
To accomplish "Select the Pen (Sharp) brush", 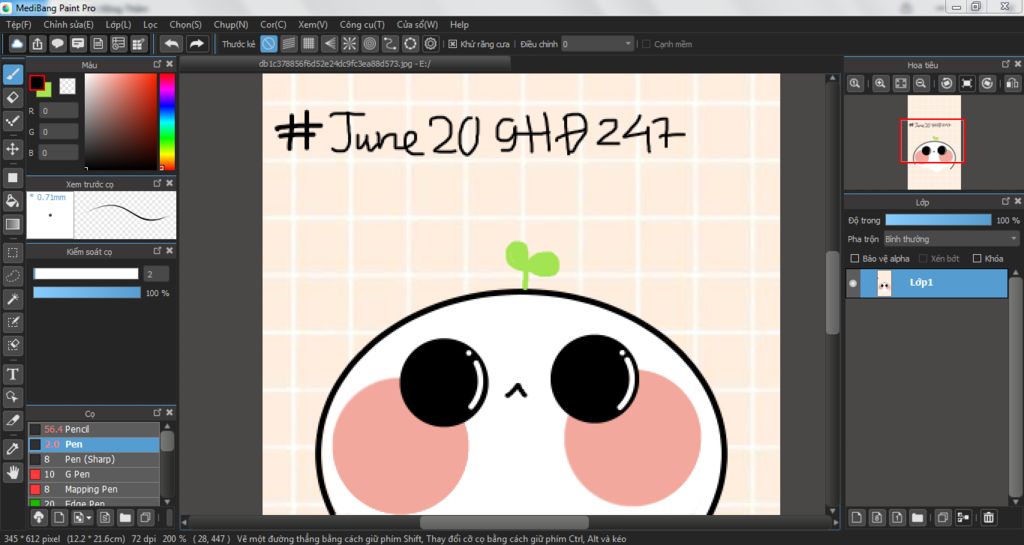I will tap(94, 459).
